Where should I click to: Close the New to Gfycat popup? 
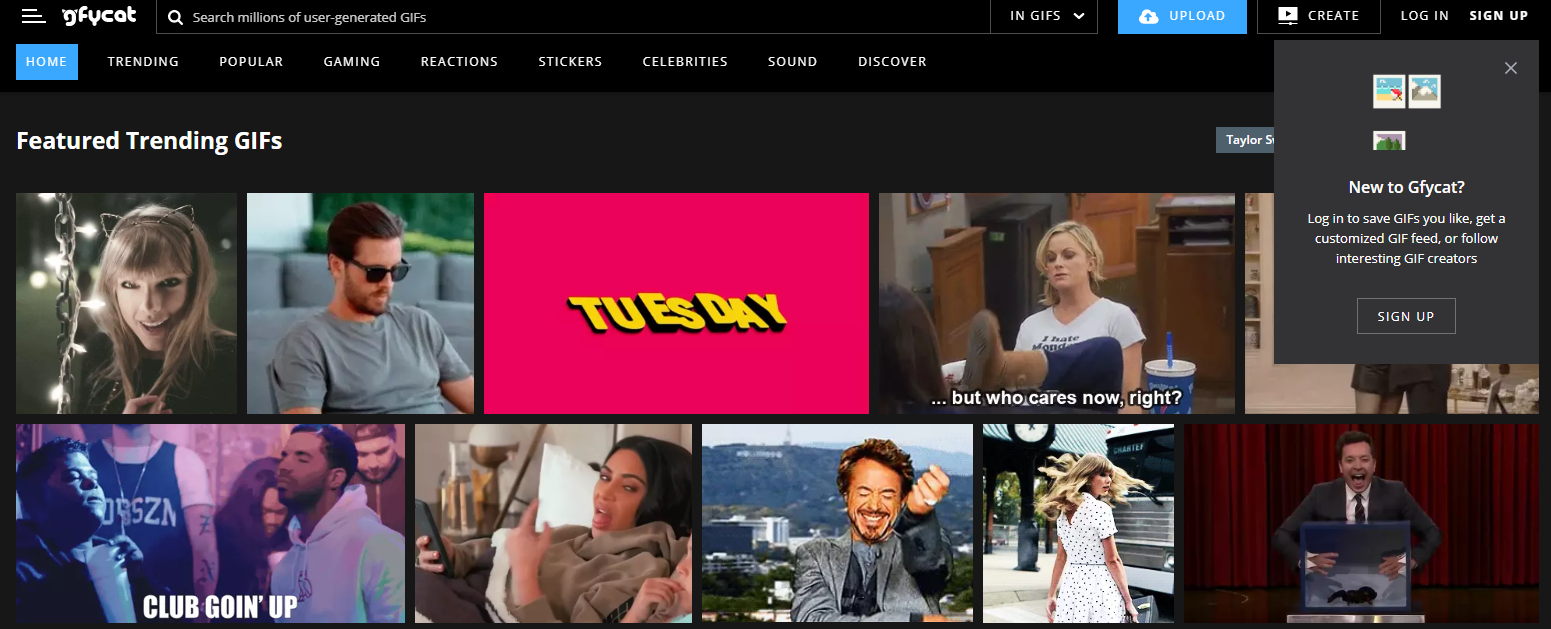click(x=1510, y=68)
